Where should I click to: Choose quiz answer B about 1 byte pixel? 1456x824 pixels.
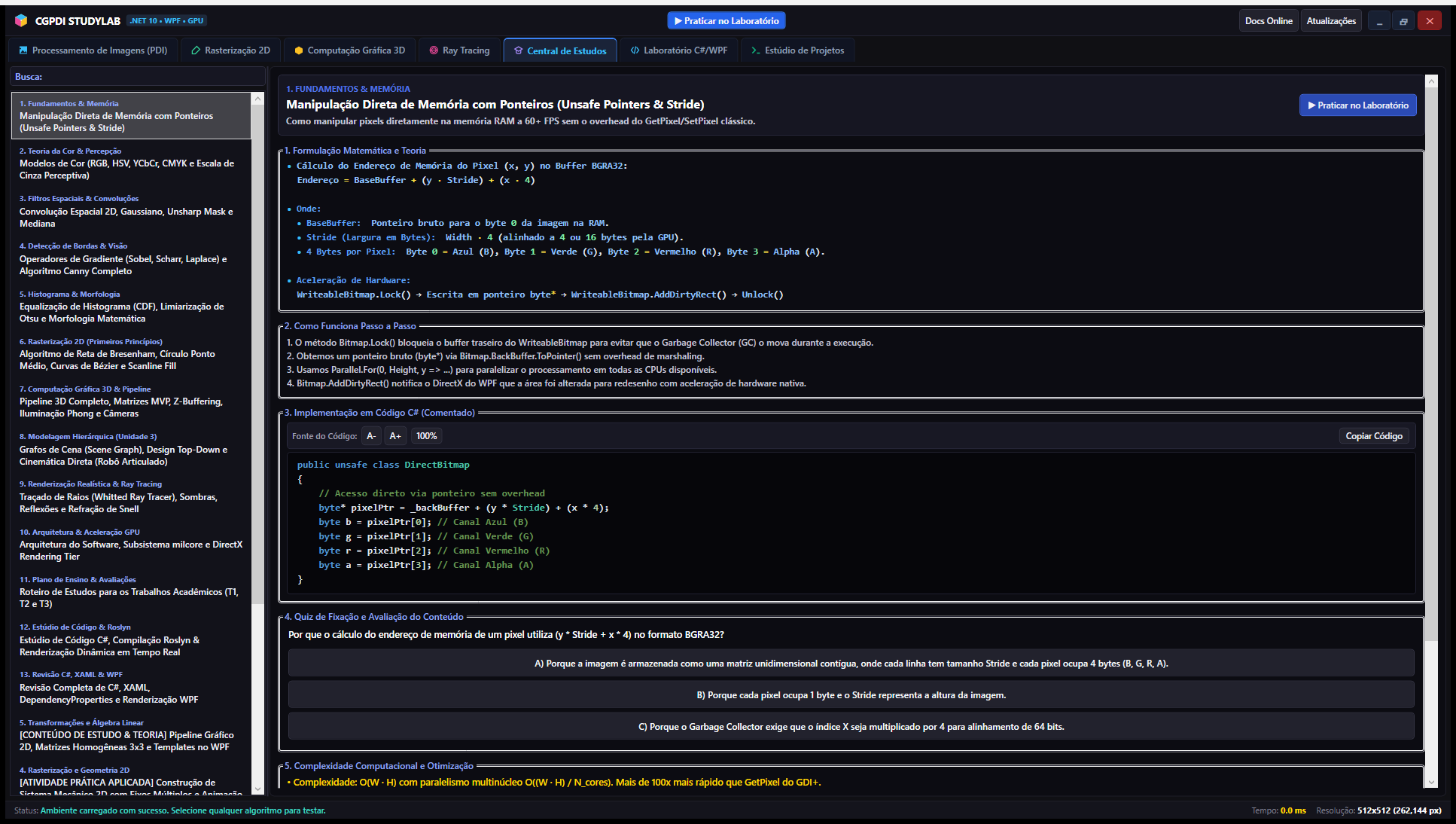coord(851,695)
